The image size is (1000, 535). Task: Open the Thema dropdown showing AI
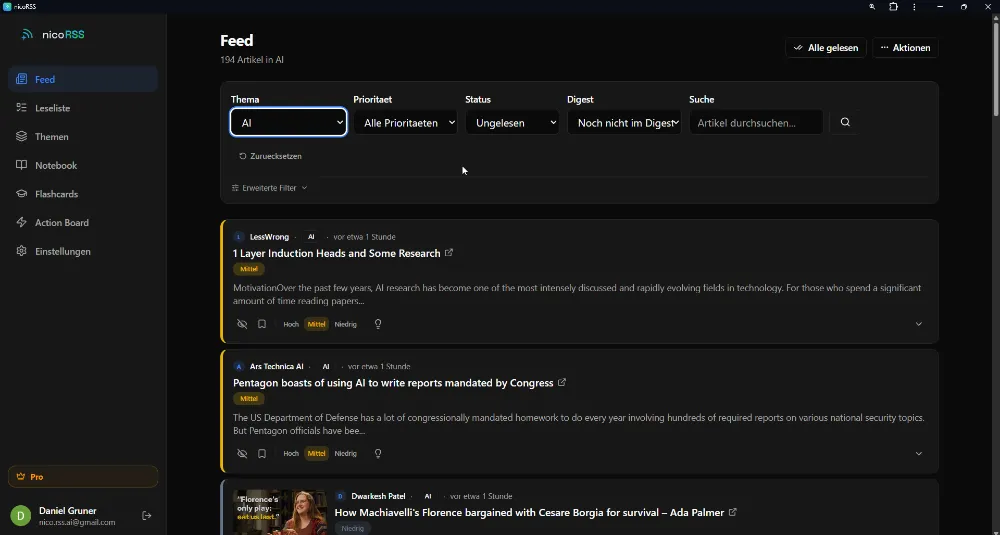(288, 122)
